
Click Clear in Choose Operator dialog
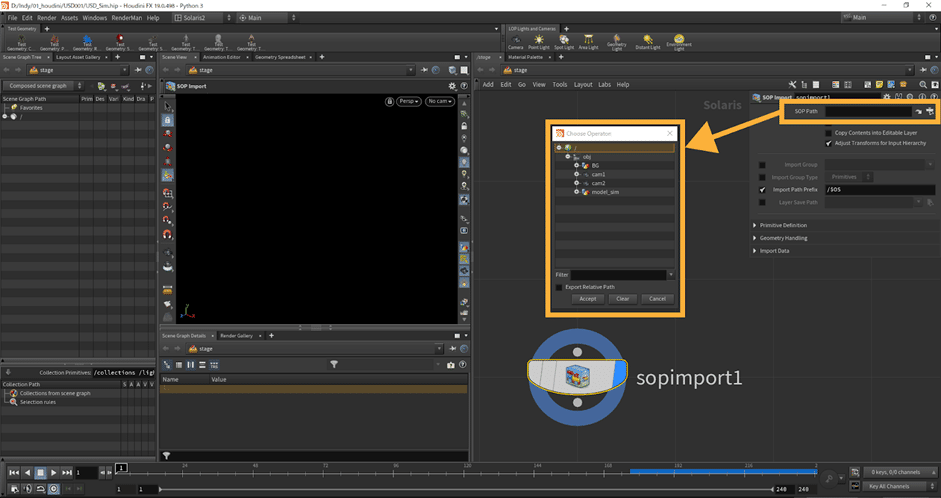pos(622,299)
